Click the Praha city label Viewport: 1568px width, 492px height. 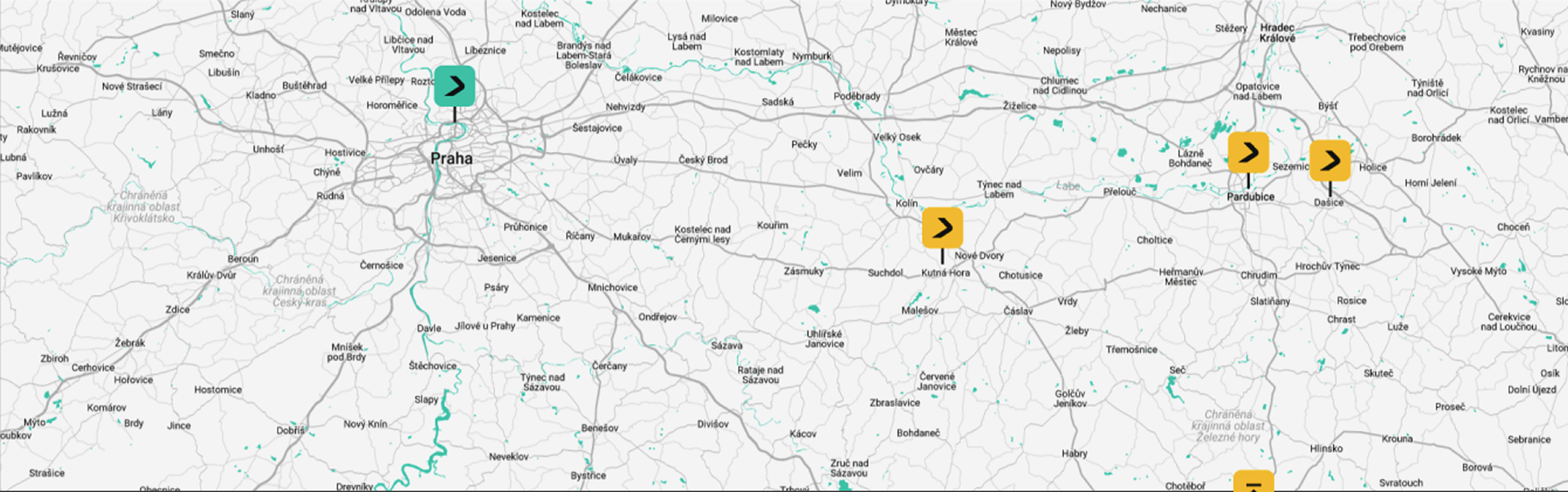pyautogui.click(x=452, y=159)
